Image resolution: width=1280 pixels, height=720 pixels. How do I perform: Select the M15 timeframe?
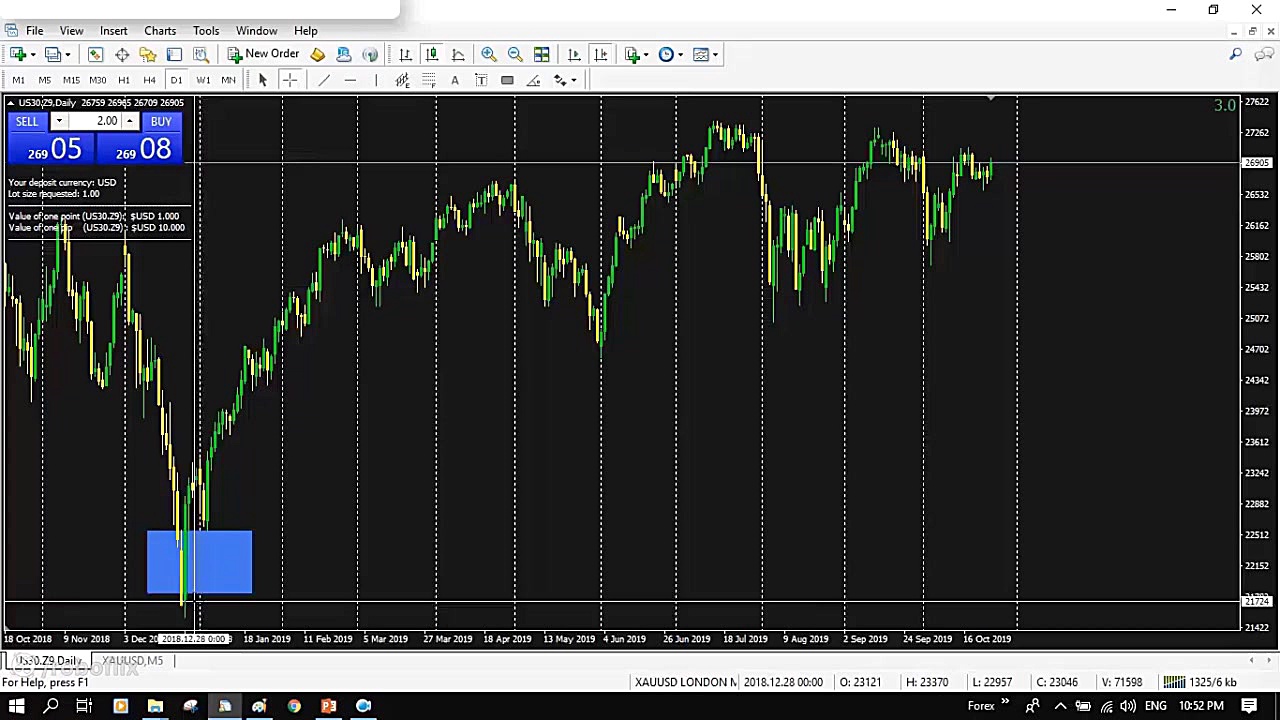(71, 80)
